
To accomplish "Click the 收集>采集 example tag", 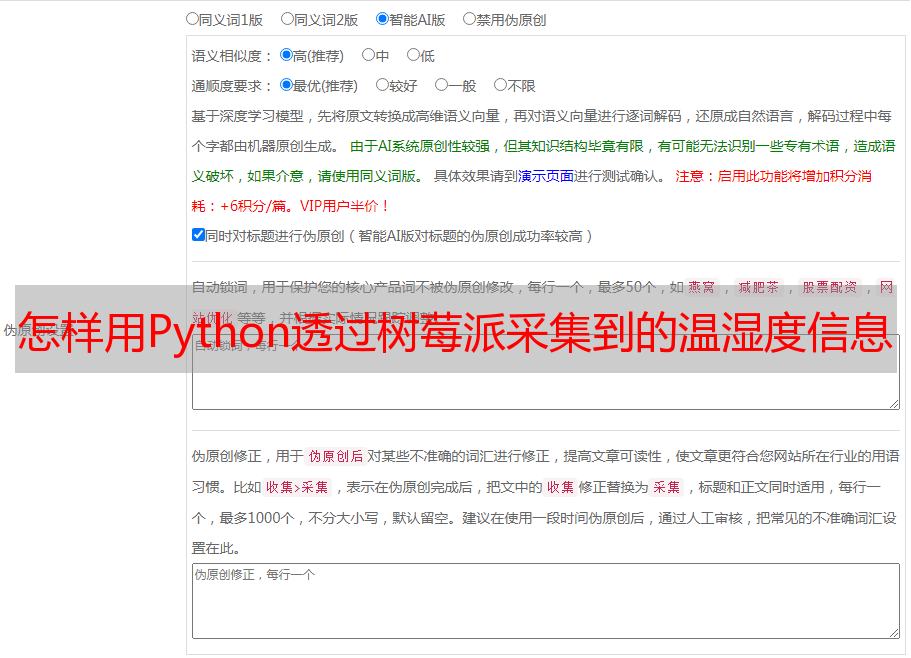I will [x=297, y=487].
